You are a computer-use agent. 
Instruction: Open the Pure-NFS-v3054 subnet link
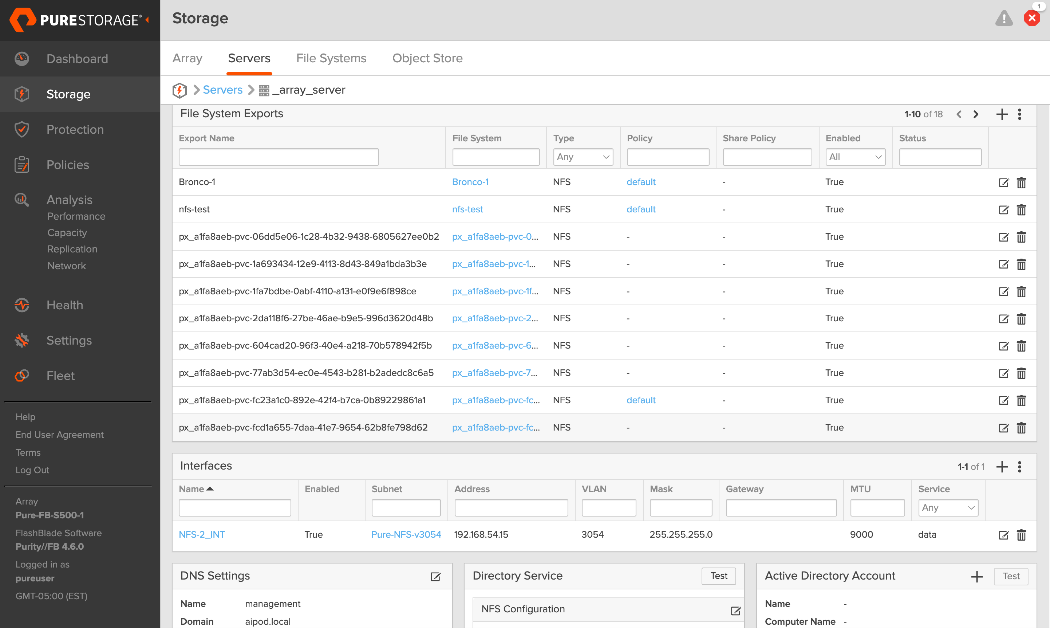tap(406, 535)
